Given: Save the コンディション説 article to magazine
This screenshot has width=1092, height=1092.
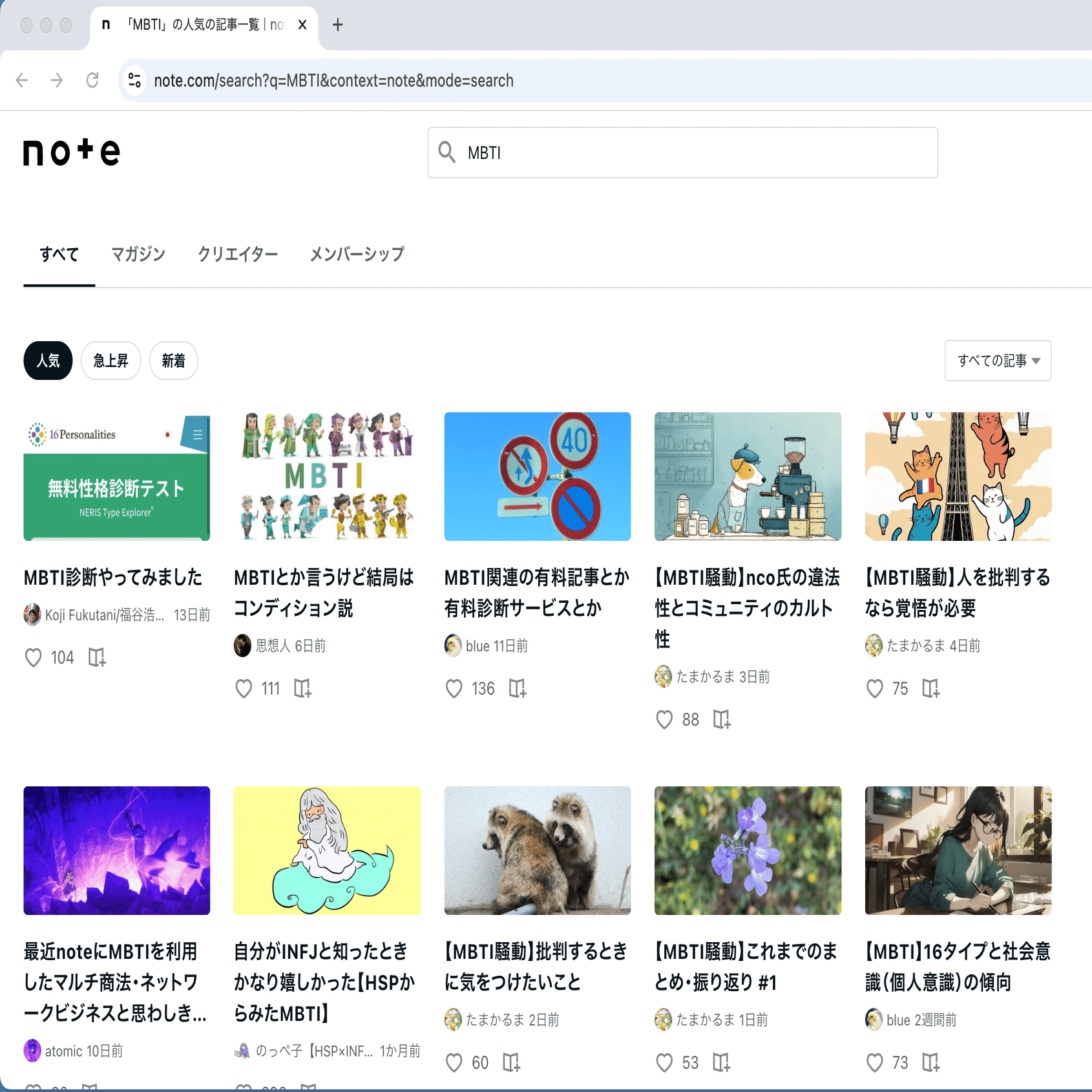Looking at the screenshot, I should 302,688.
